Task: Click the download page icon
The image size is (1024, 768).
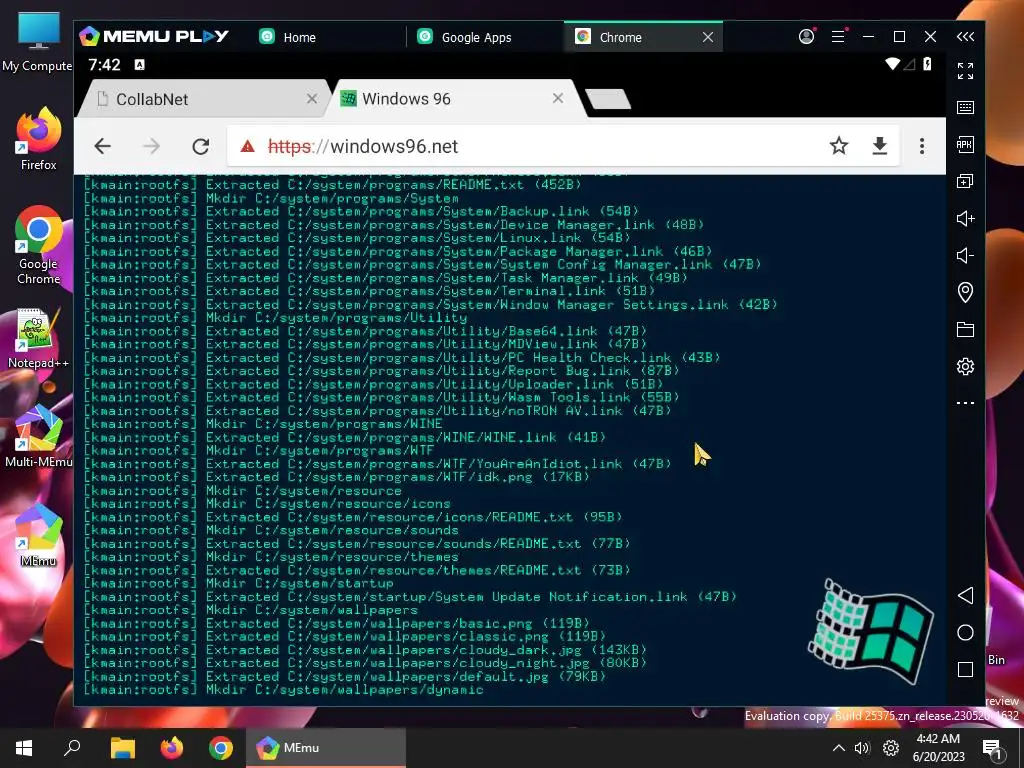Action: point(880,146)
